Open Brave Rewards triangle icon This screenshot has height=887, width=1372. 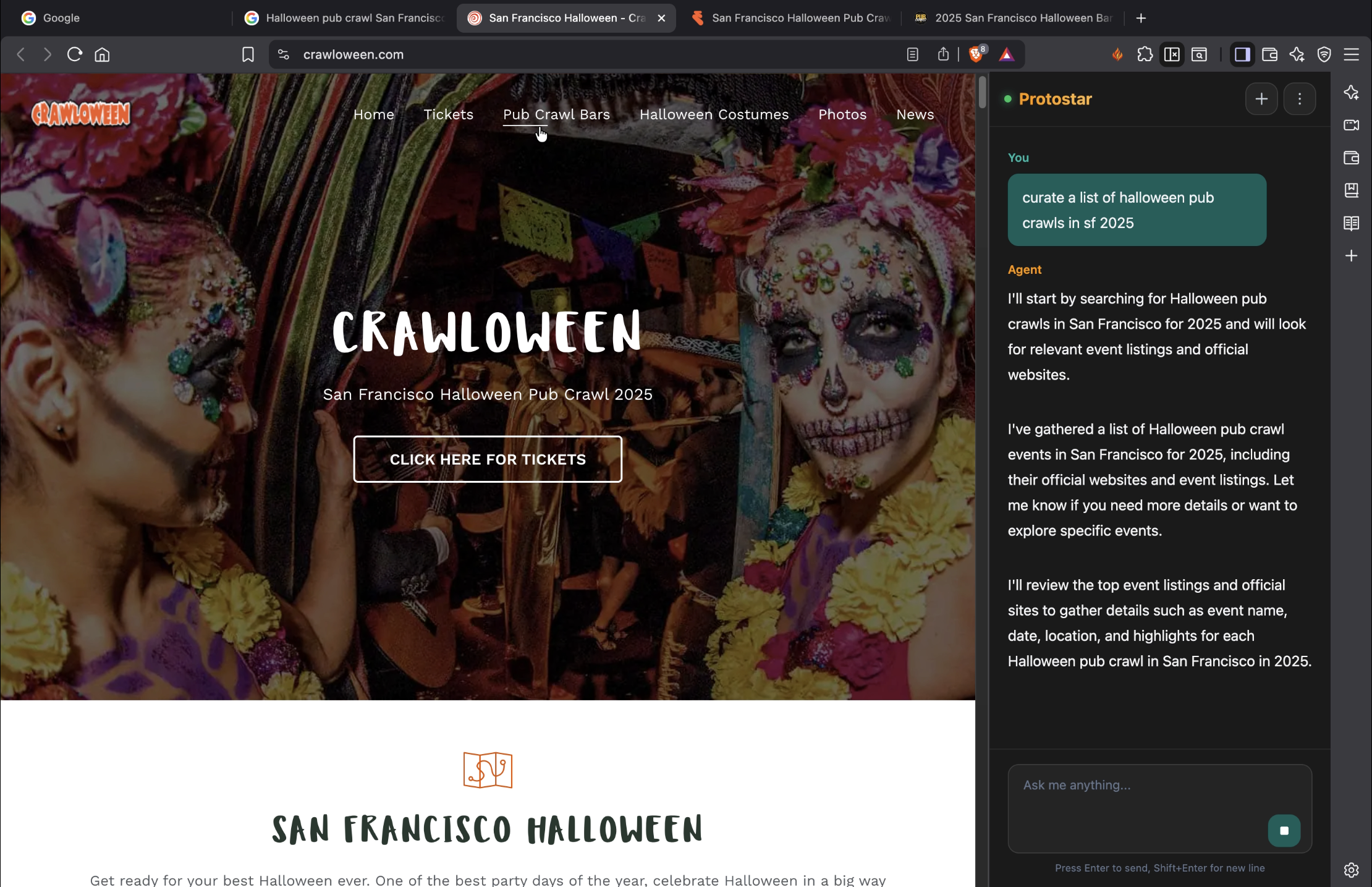tap(1006, 55)
